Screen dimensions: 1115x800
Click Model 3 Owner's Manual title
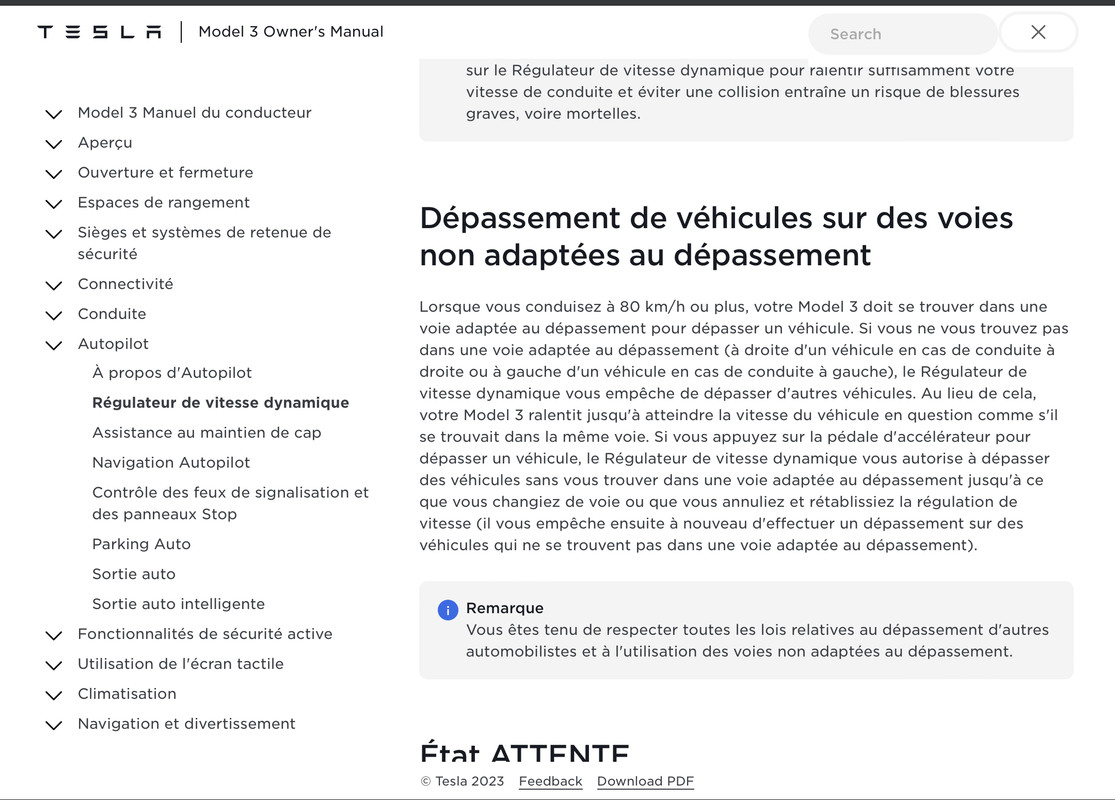[291, 31]
